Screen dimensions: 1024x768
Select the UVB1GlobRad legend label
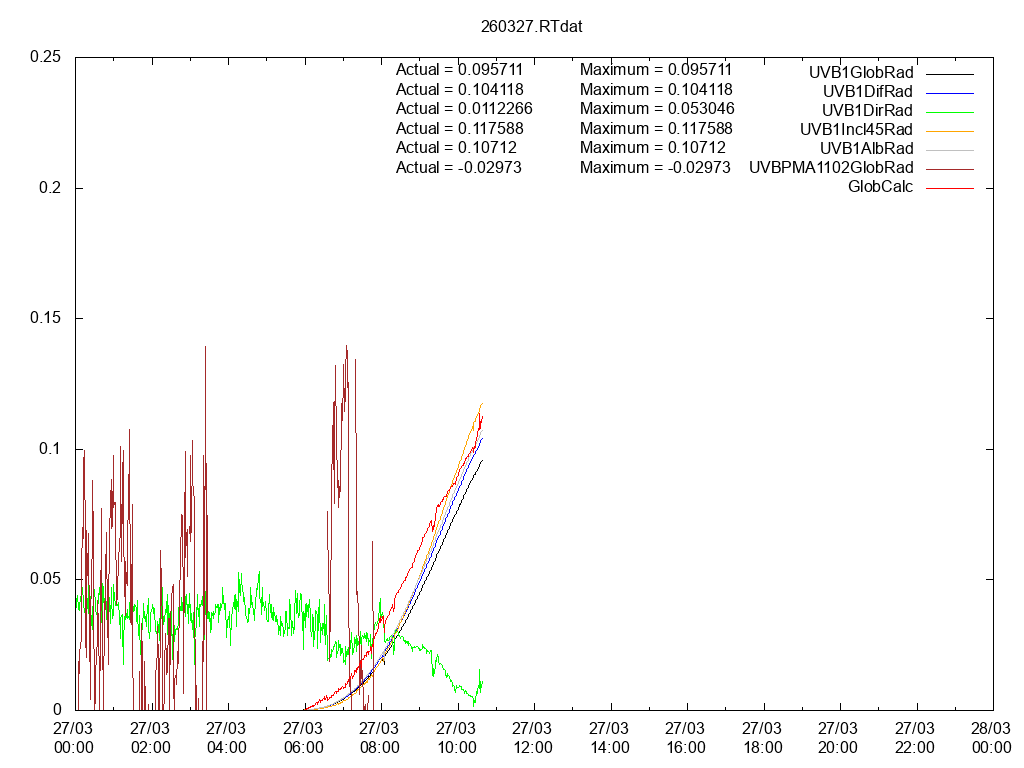pyautogui.click(x=860, y=72)
